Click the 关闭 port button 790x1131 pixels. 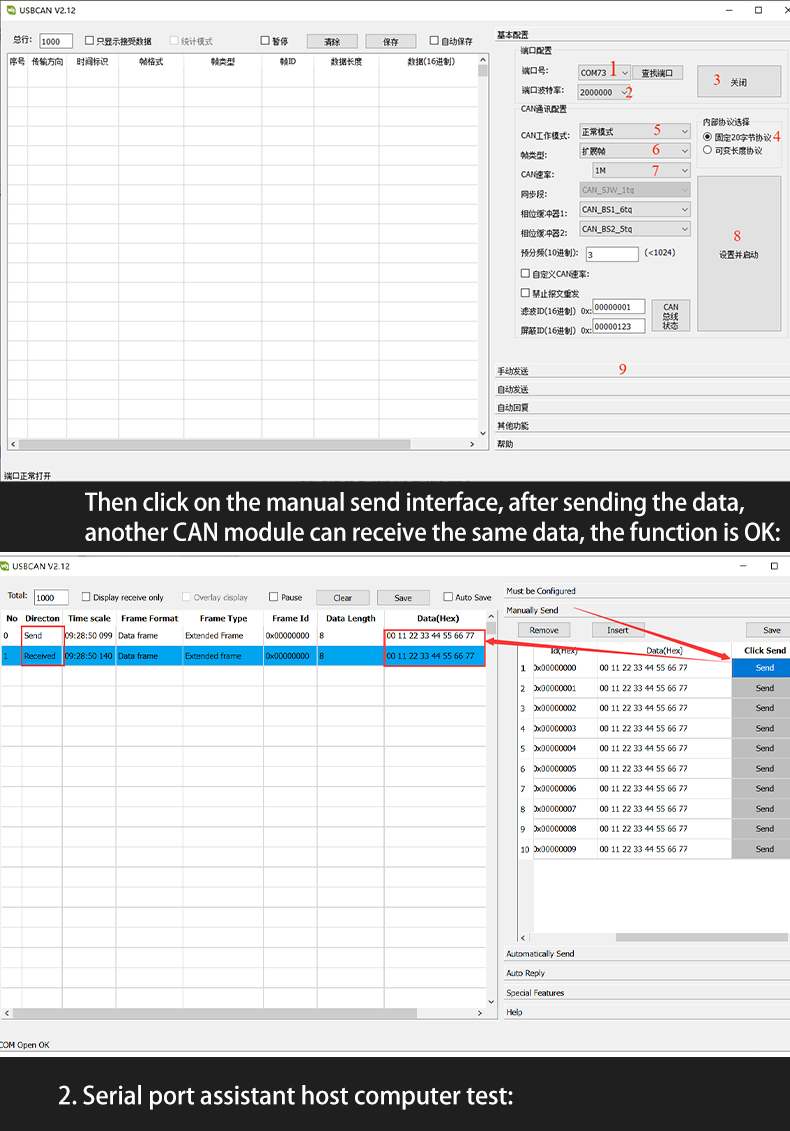pos(739,82)
